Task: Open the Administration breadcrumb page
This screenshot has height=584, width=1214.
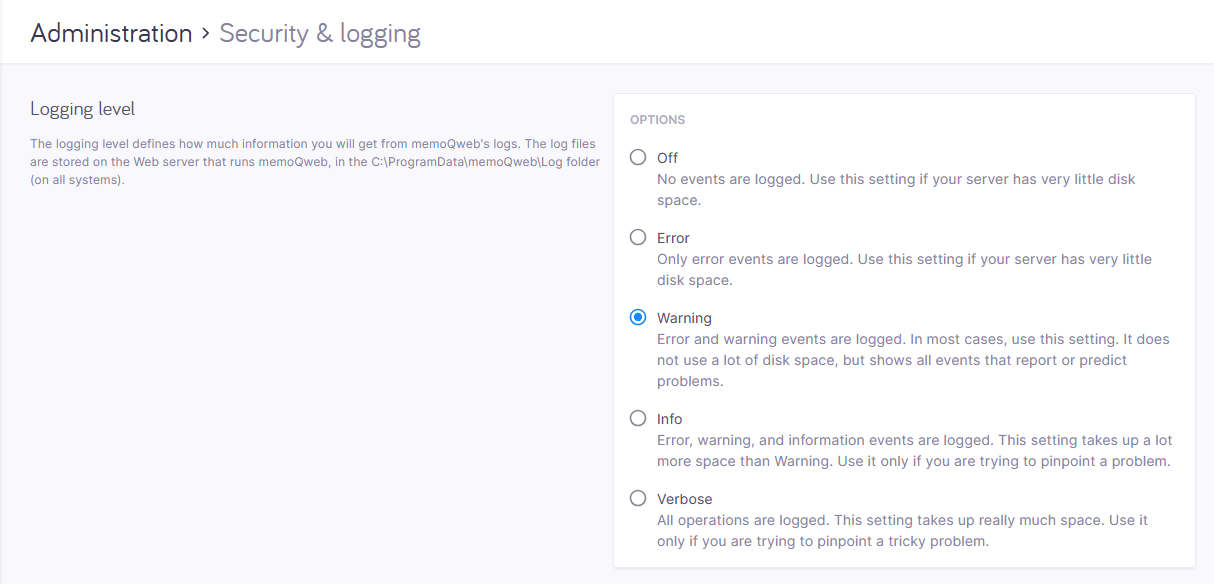Action: 110,32
